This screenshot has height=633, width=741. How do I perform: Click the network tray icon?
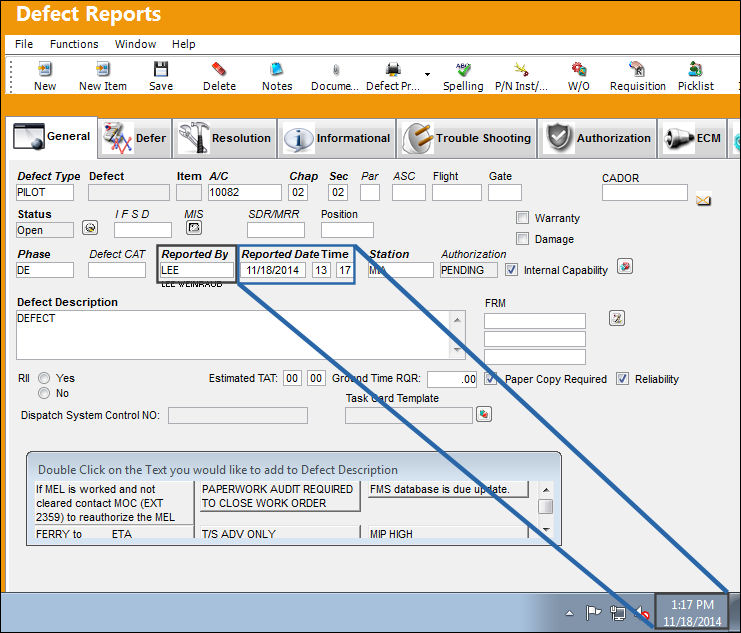[x=618, y=613]
